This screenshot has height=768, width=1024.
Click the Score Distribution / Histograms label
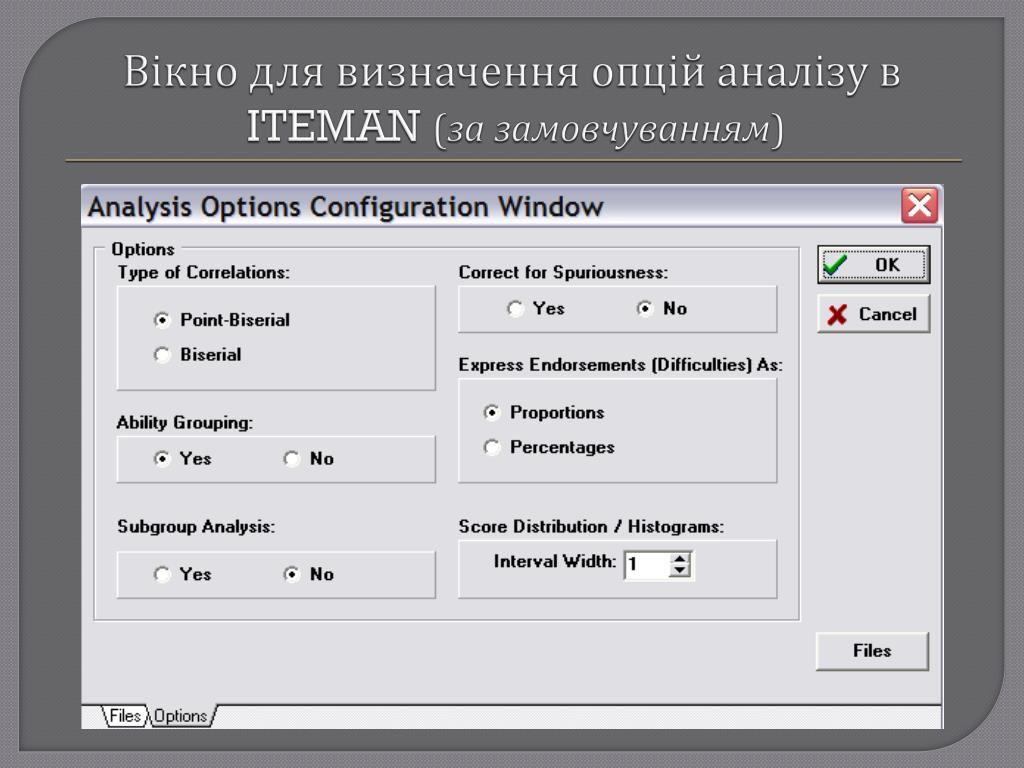pyautogui.click(x=591, y=526)
